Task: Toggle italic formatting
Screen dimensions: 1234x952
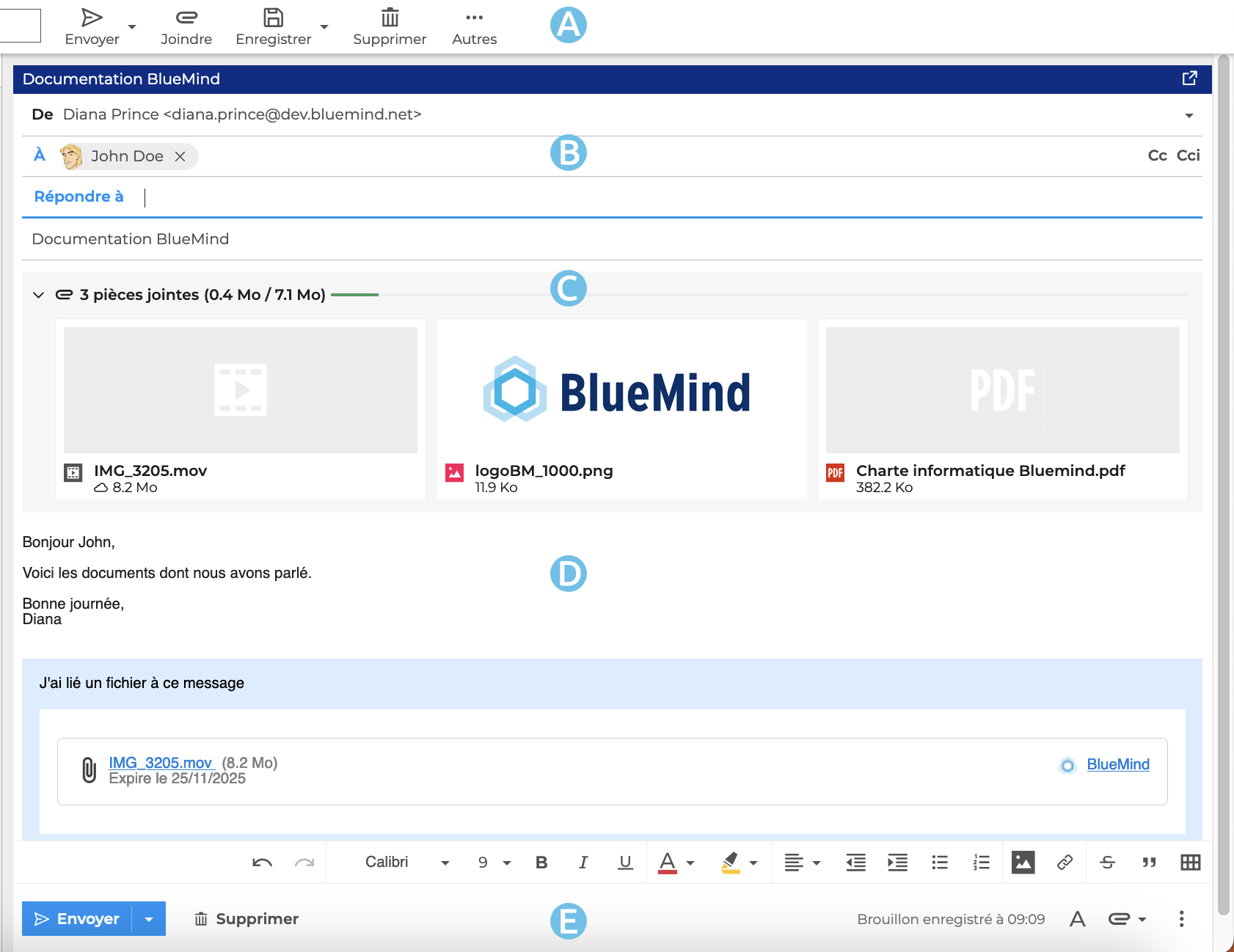Action: pos(583,863)
